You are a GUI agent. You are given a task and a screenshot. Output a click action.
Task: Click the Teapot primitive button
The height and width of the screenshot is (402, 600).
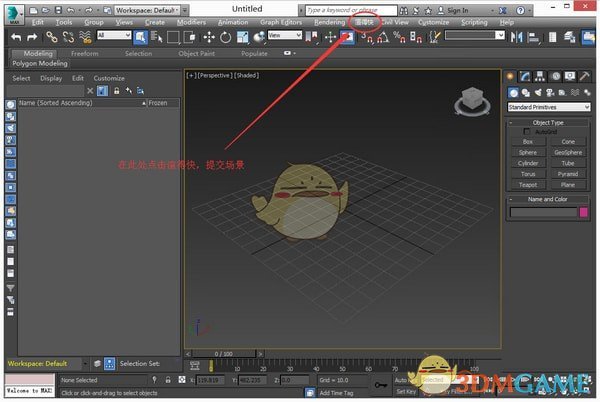528,184
